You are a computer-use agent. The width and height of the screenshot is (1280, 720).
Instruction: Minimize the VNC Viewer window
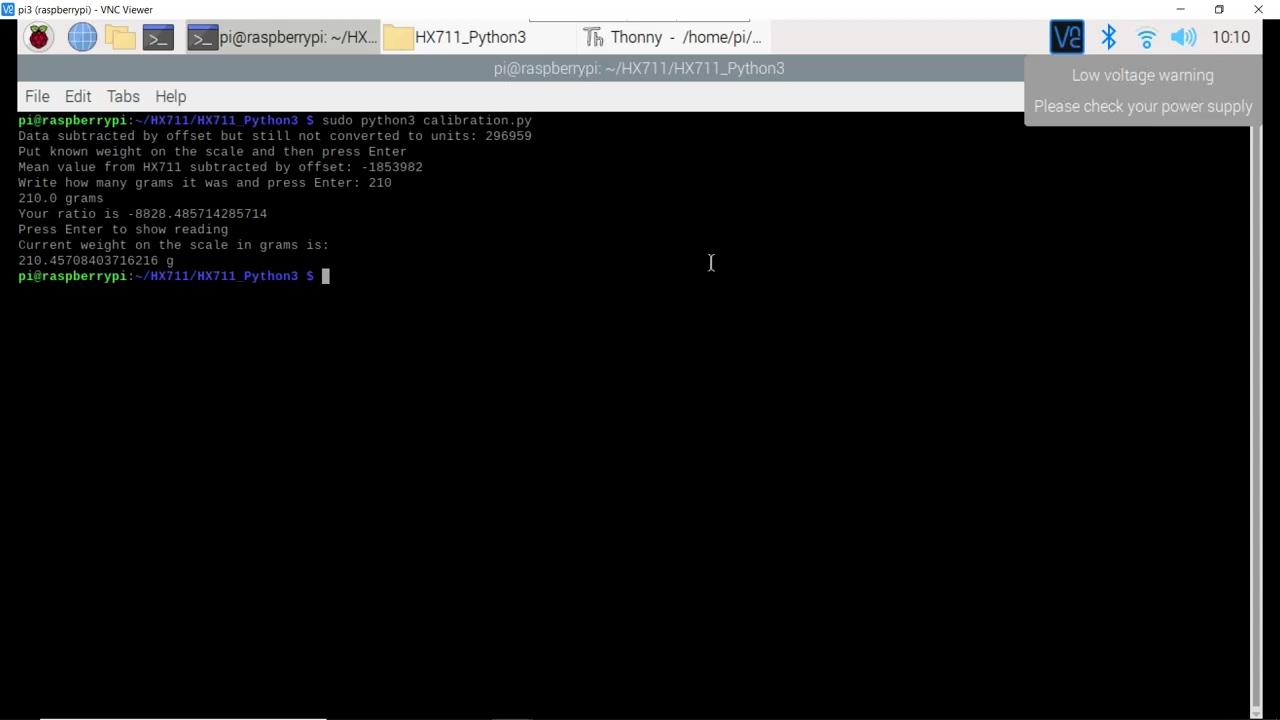click(x=1180, y=9)
